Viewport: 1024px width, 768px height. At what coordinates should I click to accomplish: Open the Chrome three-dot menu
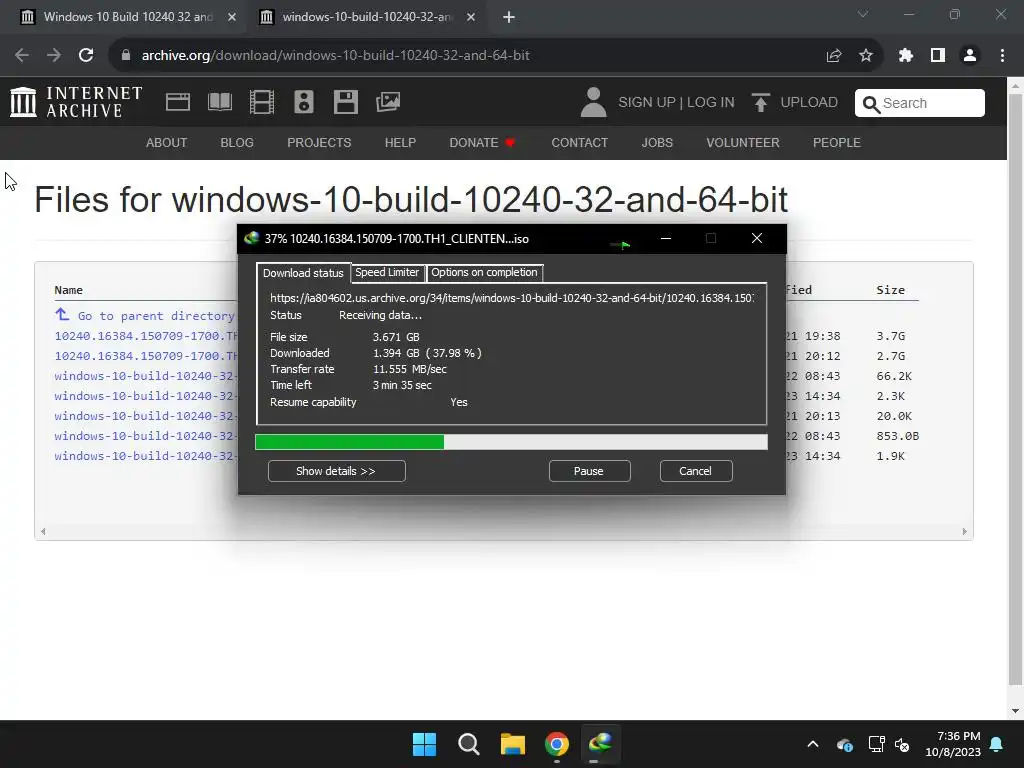(1002, 56)
